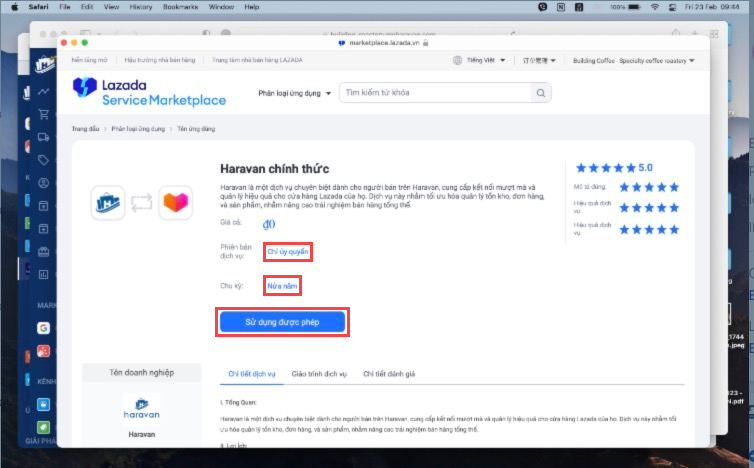The image size is (754, 468).
Task: Click the 5.0 overall star rating
Action: (614, 168)
